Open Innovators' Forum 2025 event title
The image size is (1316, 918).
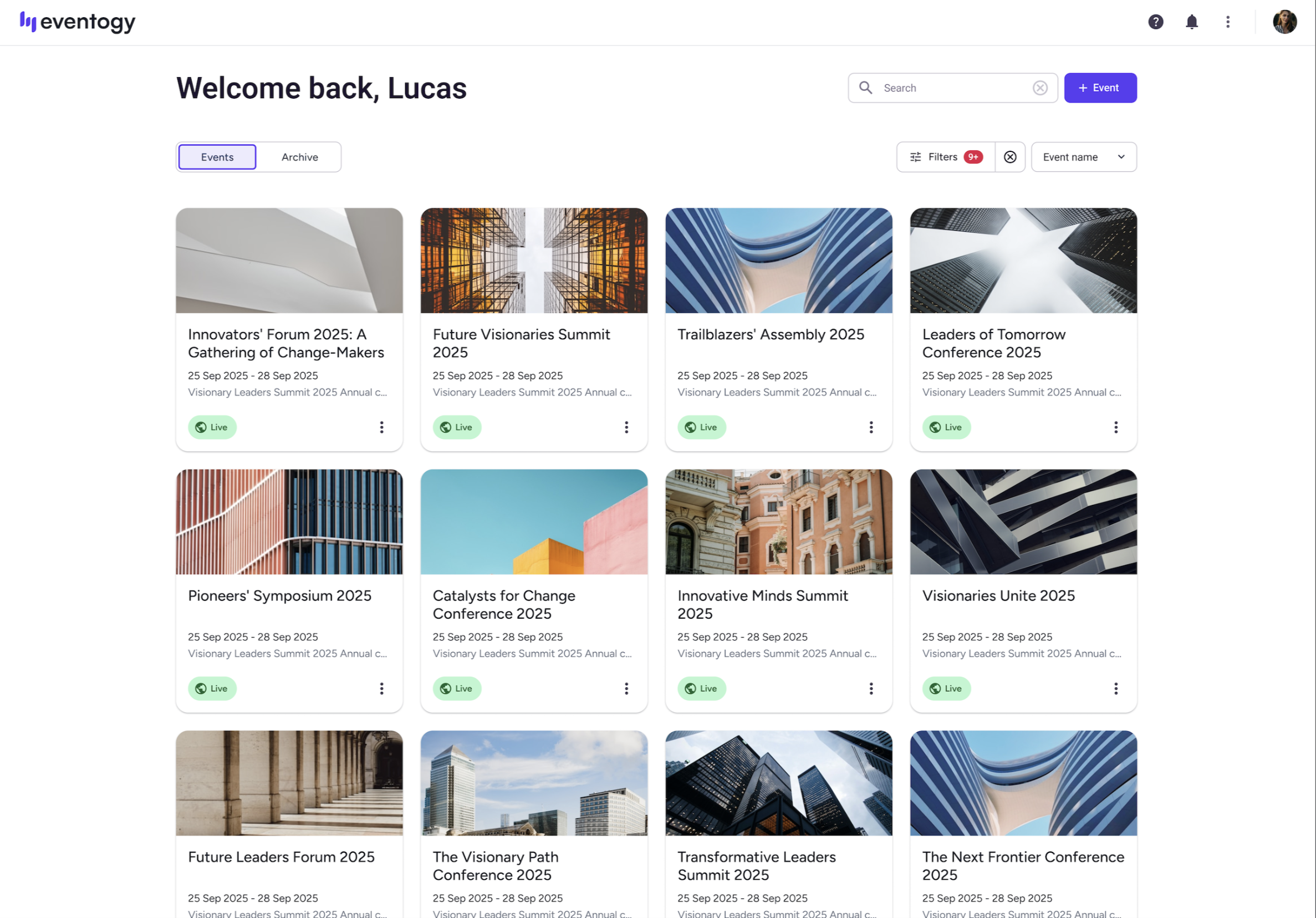pyautogui.click(x=286, y=343)
